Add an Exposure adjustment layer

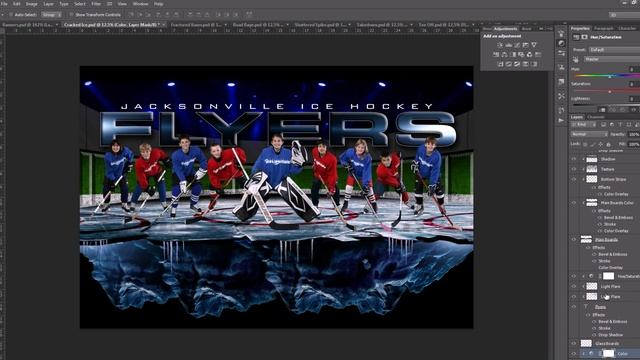pos(526,45)
